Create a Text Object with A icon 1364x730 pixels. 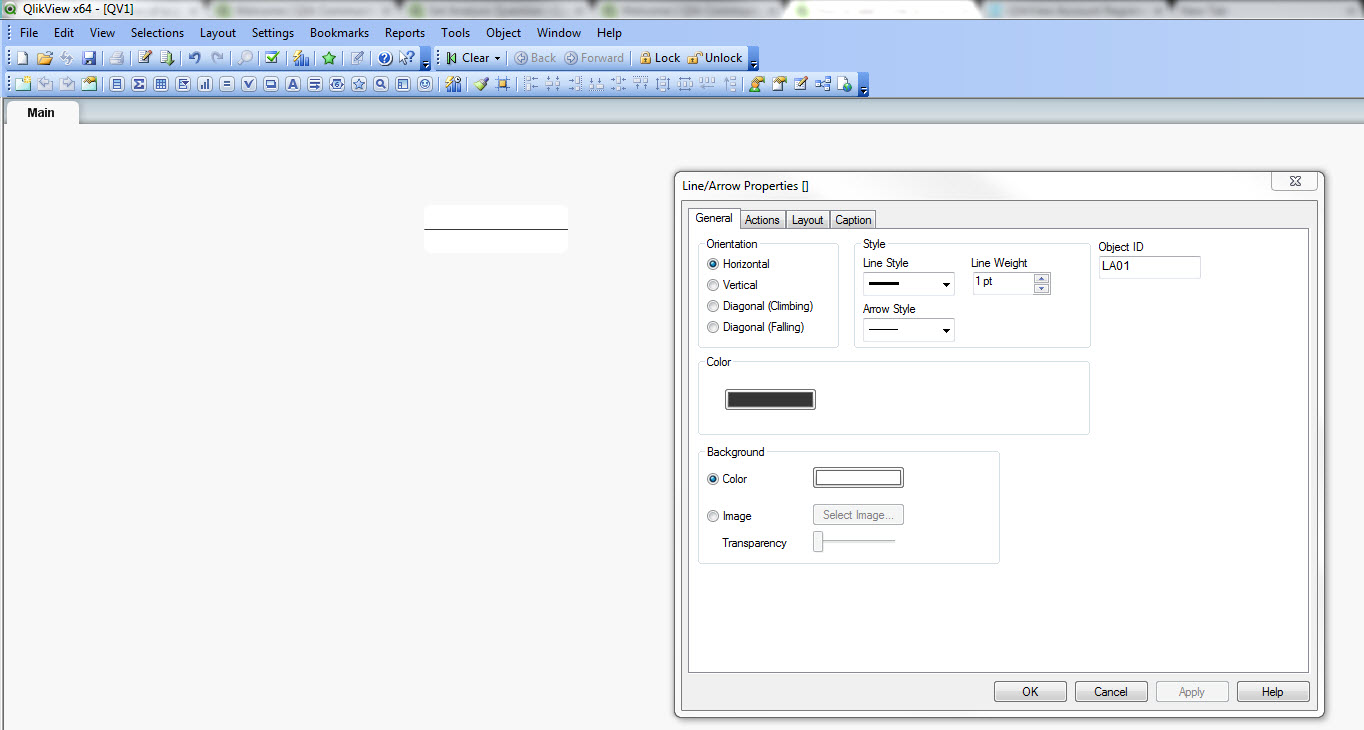tap(293, 85)
